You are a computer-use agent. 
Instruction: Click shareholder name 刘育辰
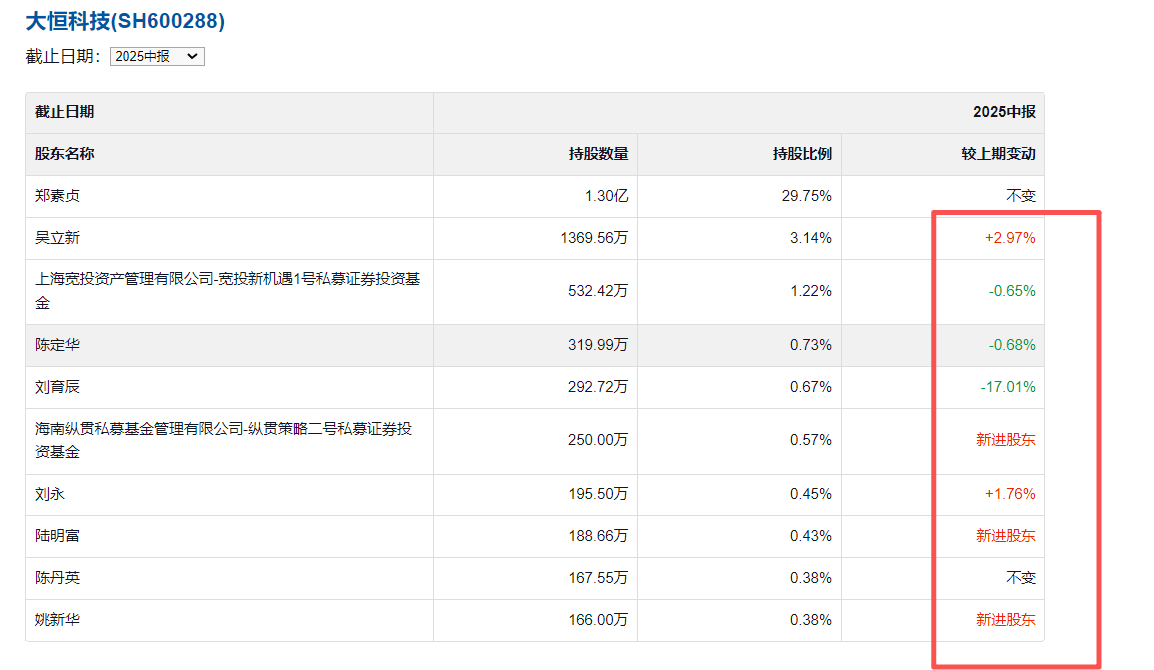click(x=58, y=387)
